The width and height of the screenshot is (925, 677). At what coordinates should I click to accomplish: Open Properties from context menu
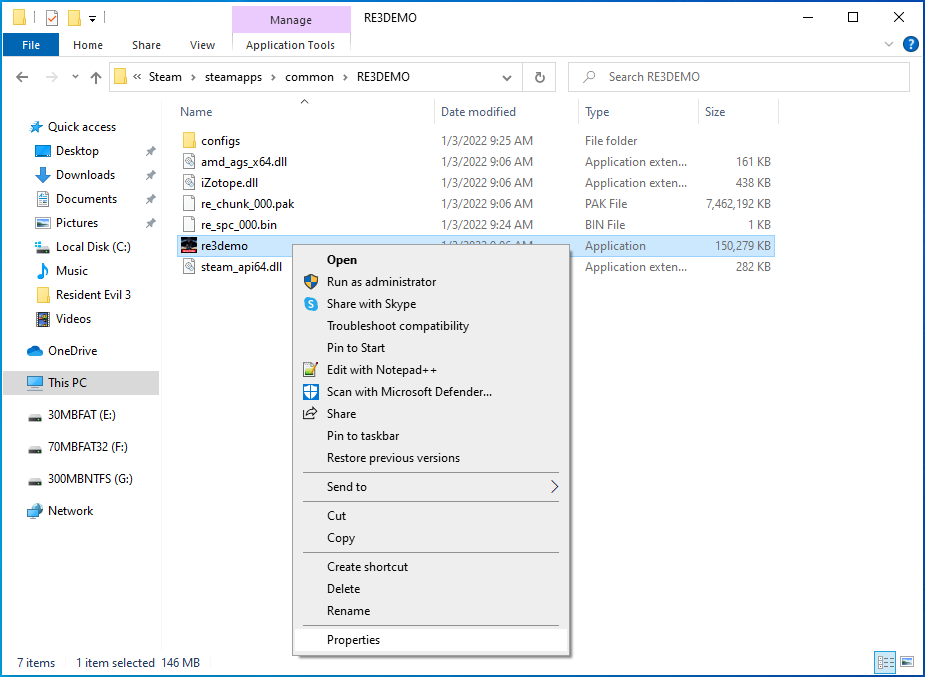pyautogui.click(x=353, y=640)
